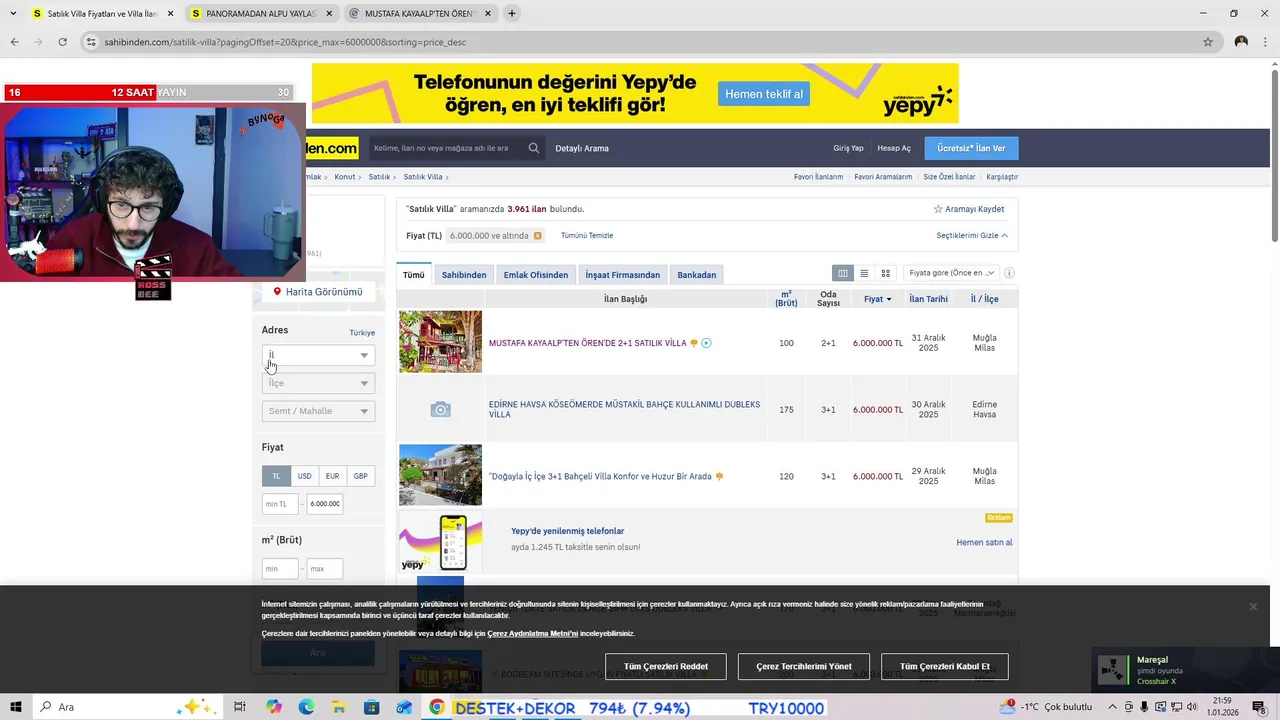Image resolution: width=1280 pixels, height=720 pixels.
Task: Click the Hesap Aç link
Action: [x=894, y=148]
